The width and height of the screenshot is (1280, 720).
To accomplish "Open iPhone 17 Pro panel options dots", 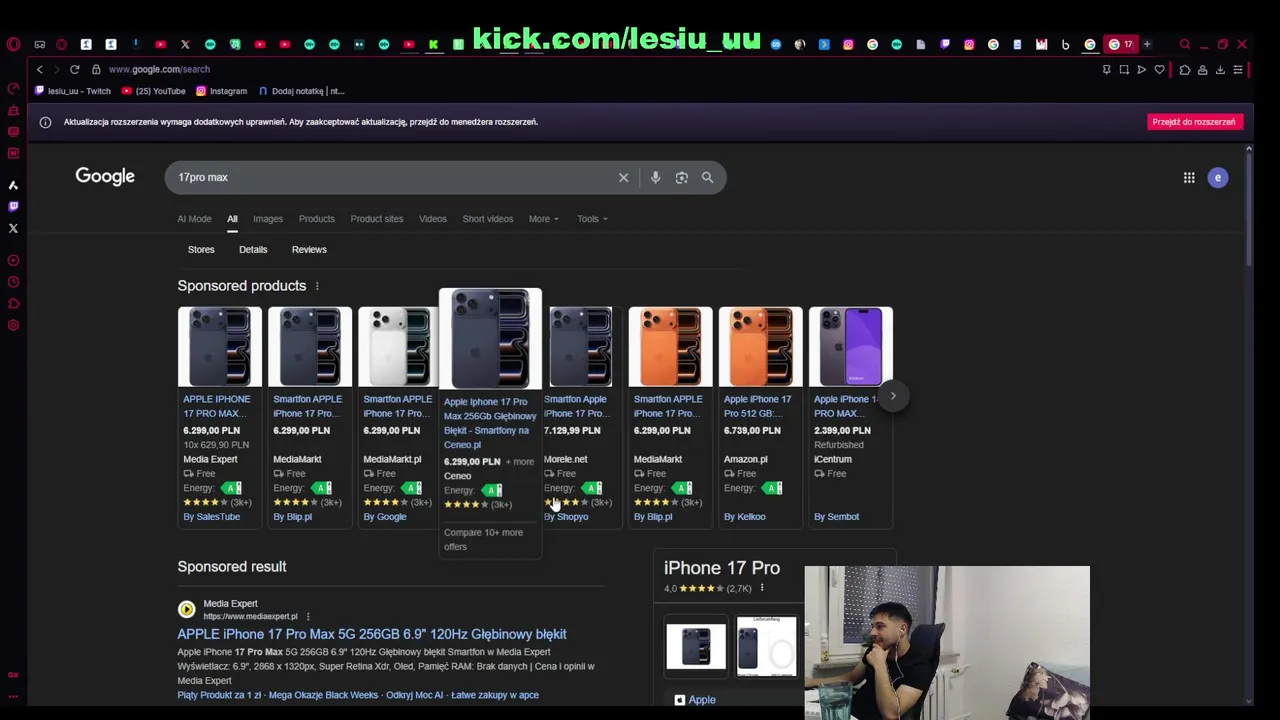I will tap(762, 589).
